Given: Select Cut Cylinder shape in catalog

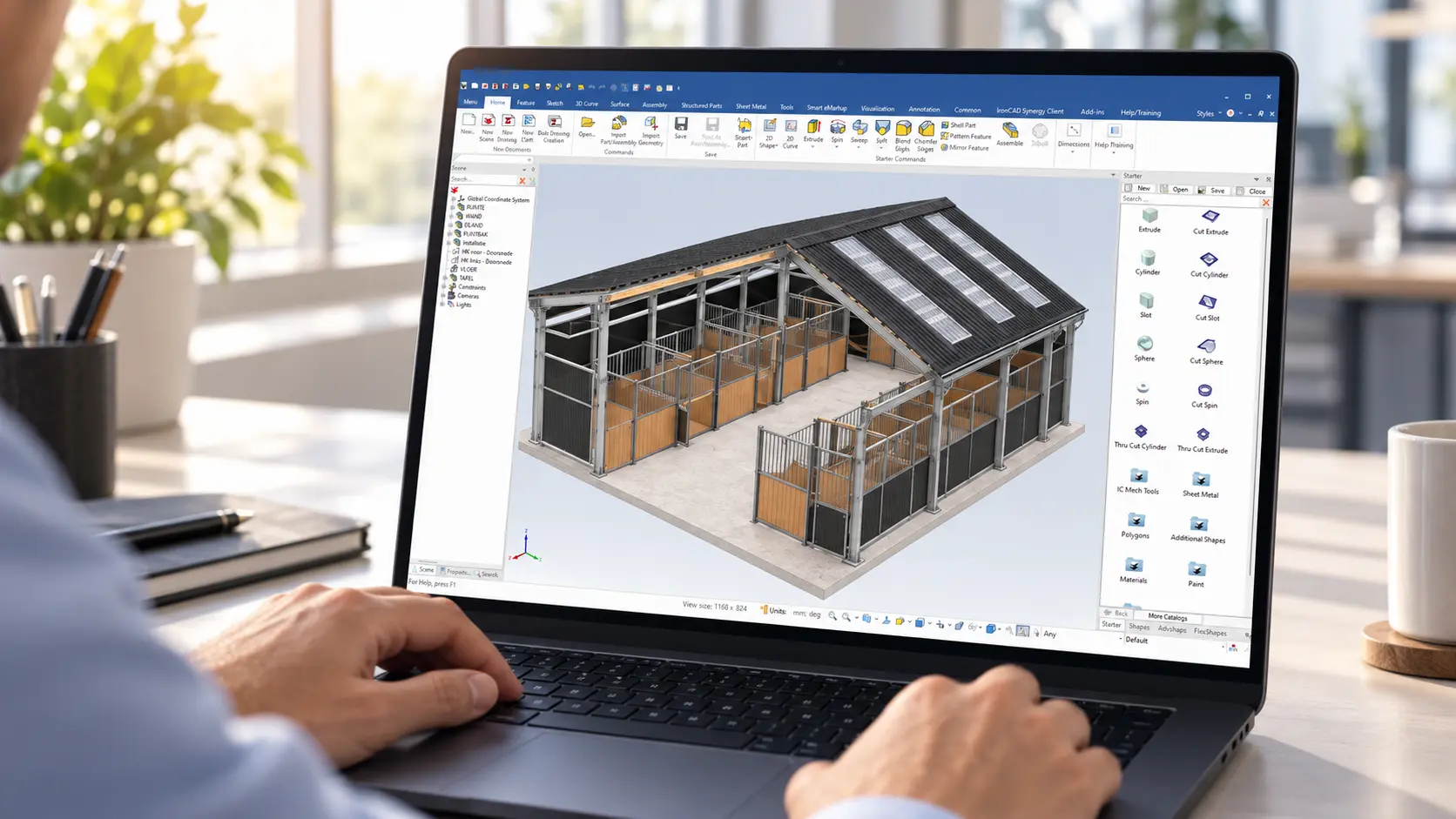Looking at the screenshot, I should 1209,265.
